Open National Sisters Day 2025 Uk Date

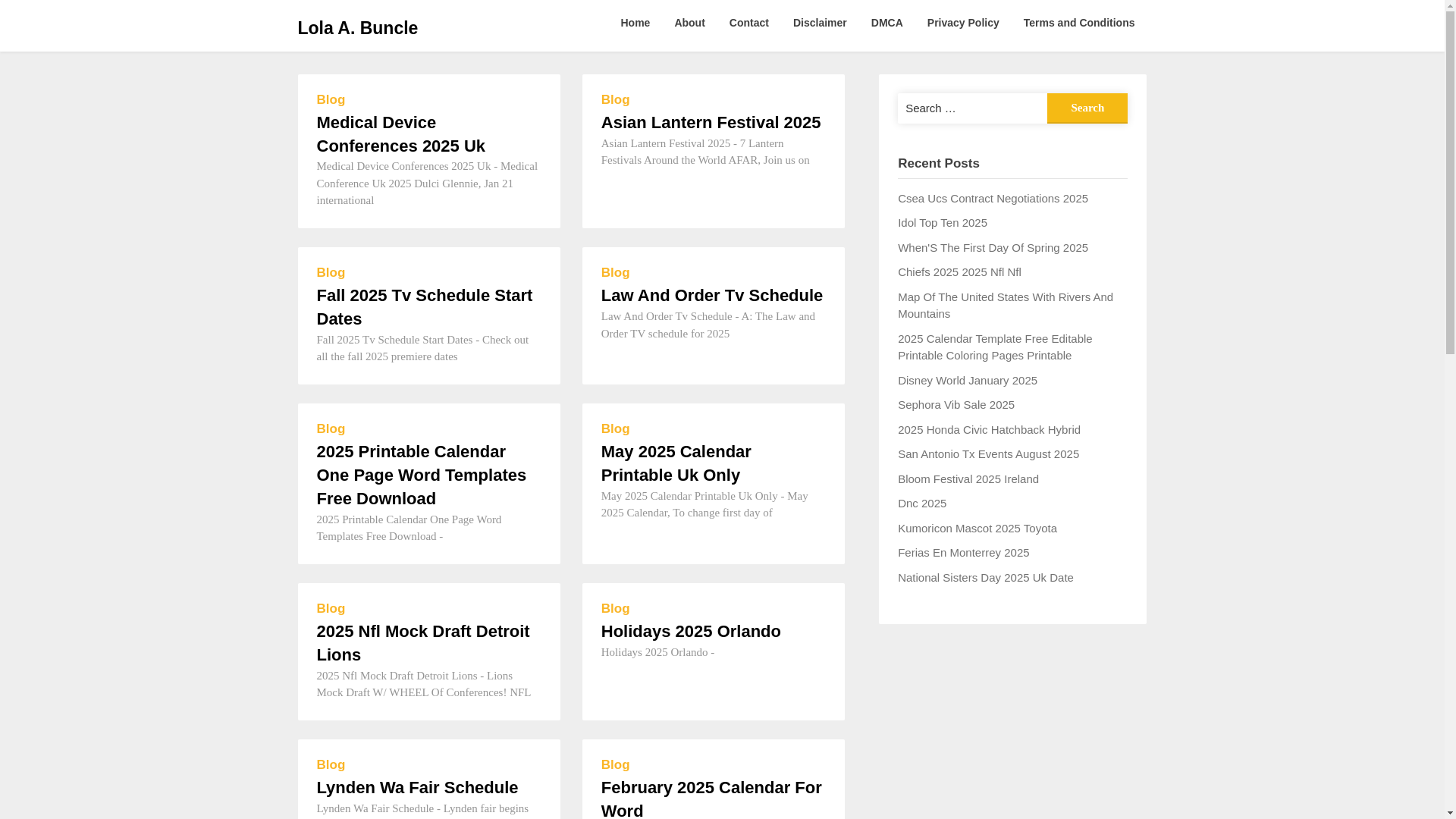click(986, 578)
